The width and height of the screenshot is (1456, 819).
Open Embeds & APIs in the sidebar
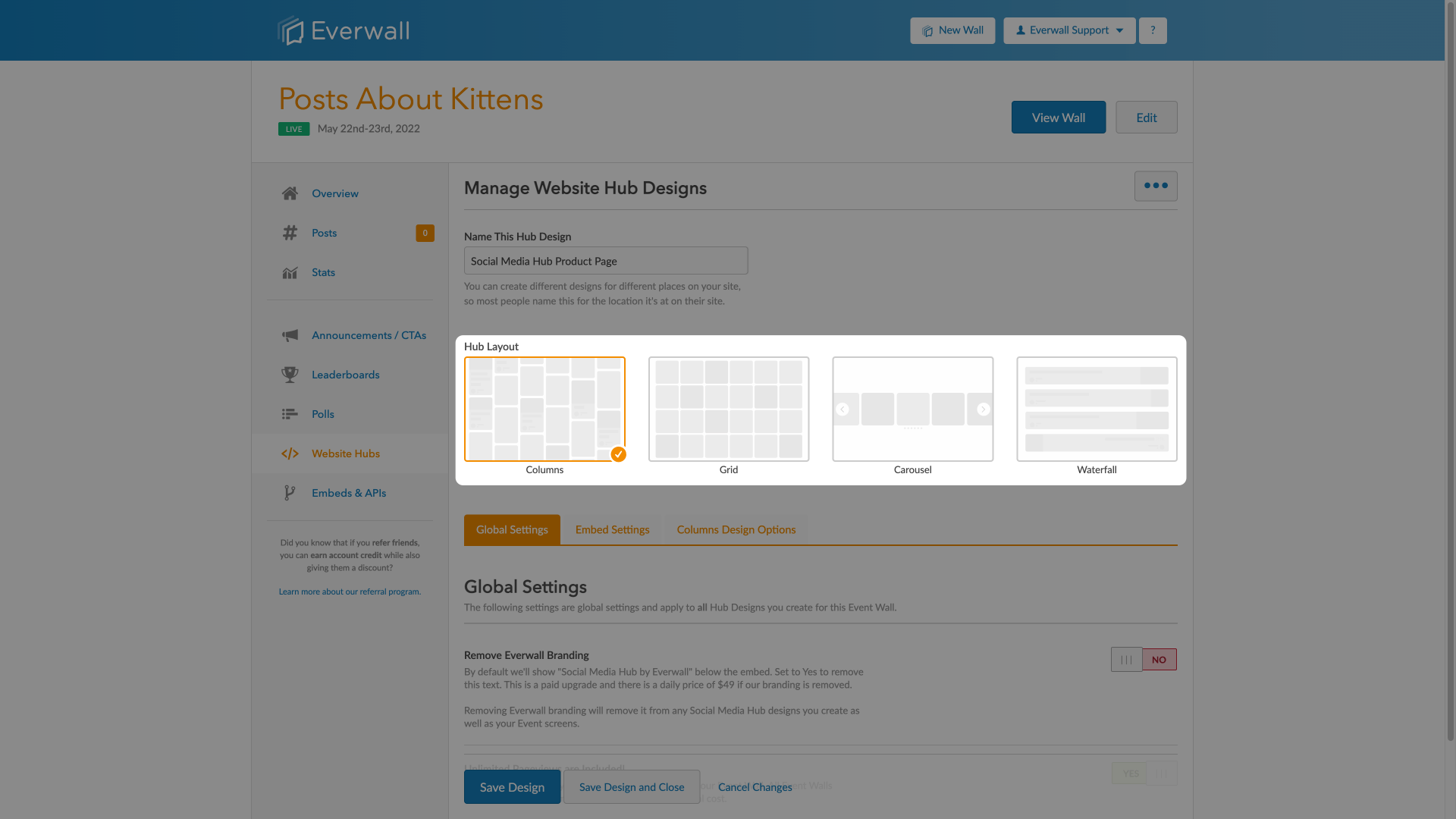tap(350, 493)
